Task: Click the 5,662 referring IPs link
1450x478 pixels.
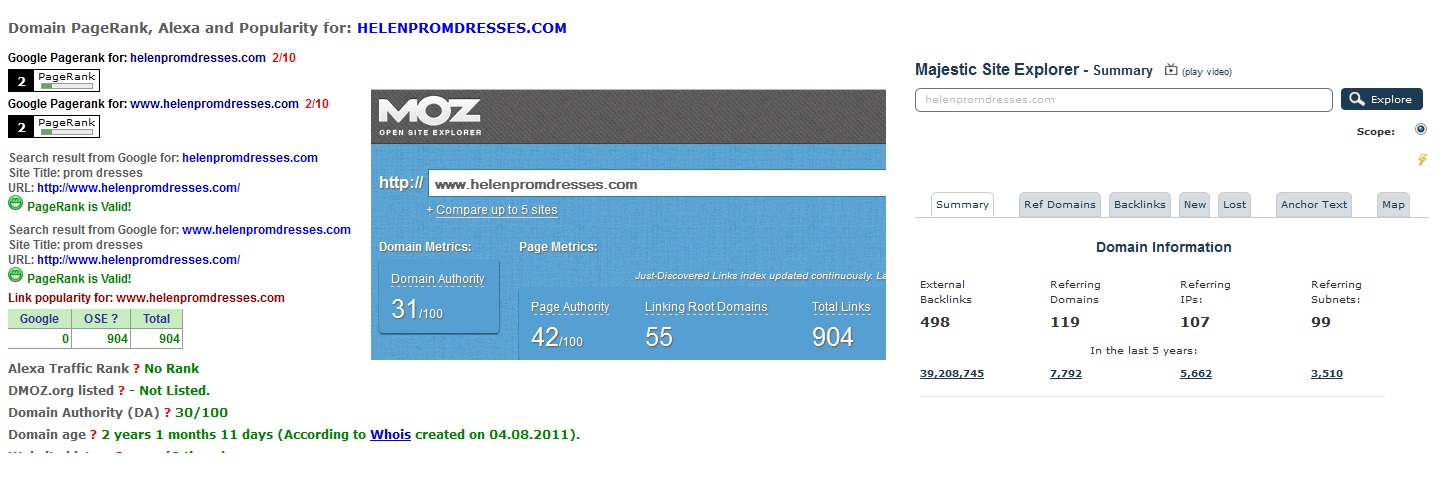Action: (1196, 373)
